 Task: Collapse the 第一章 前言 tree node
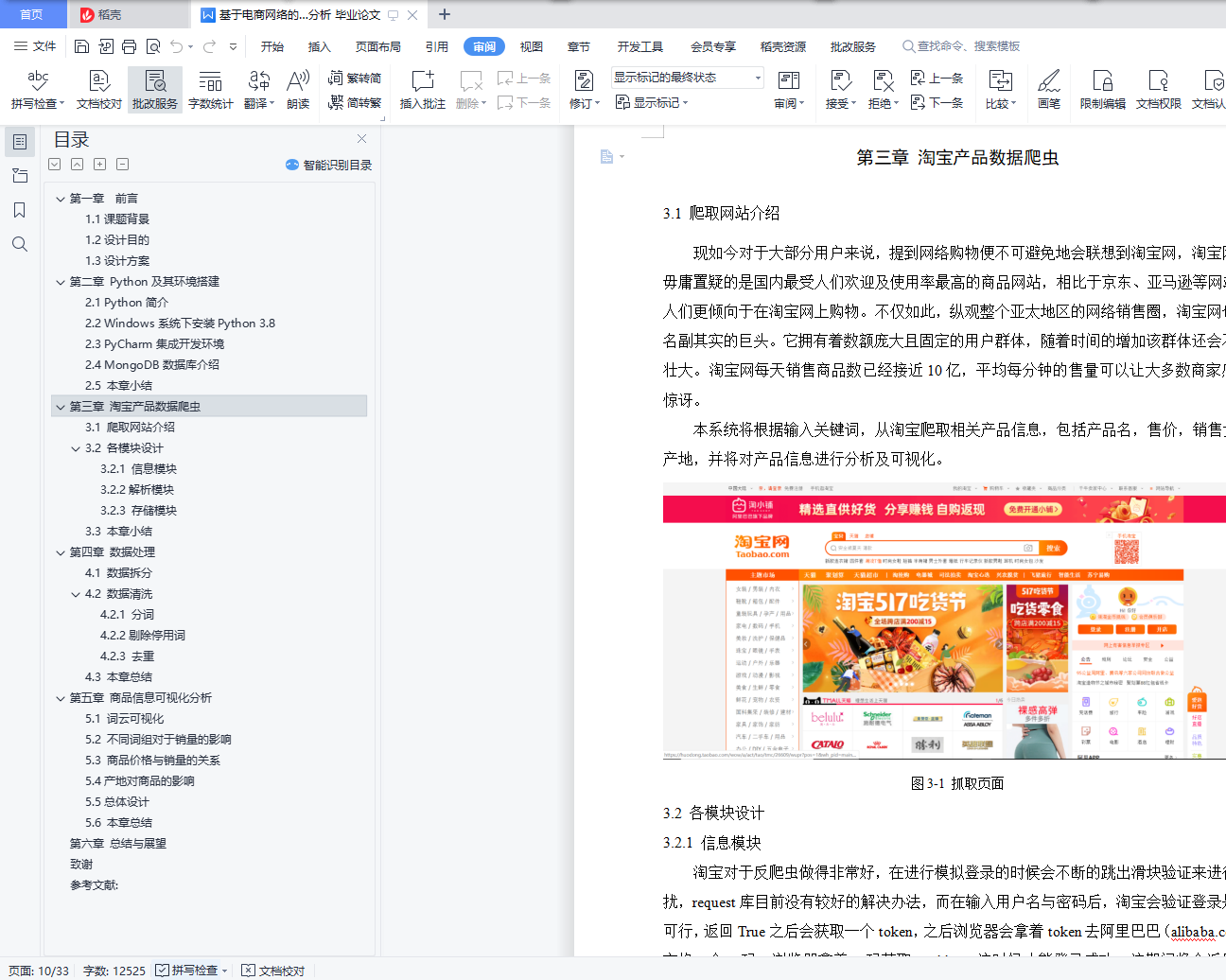coord(61,199)
